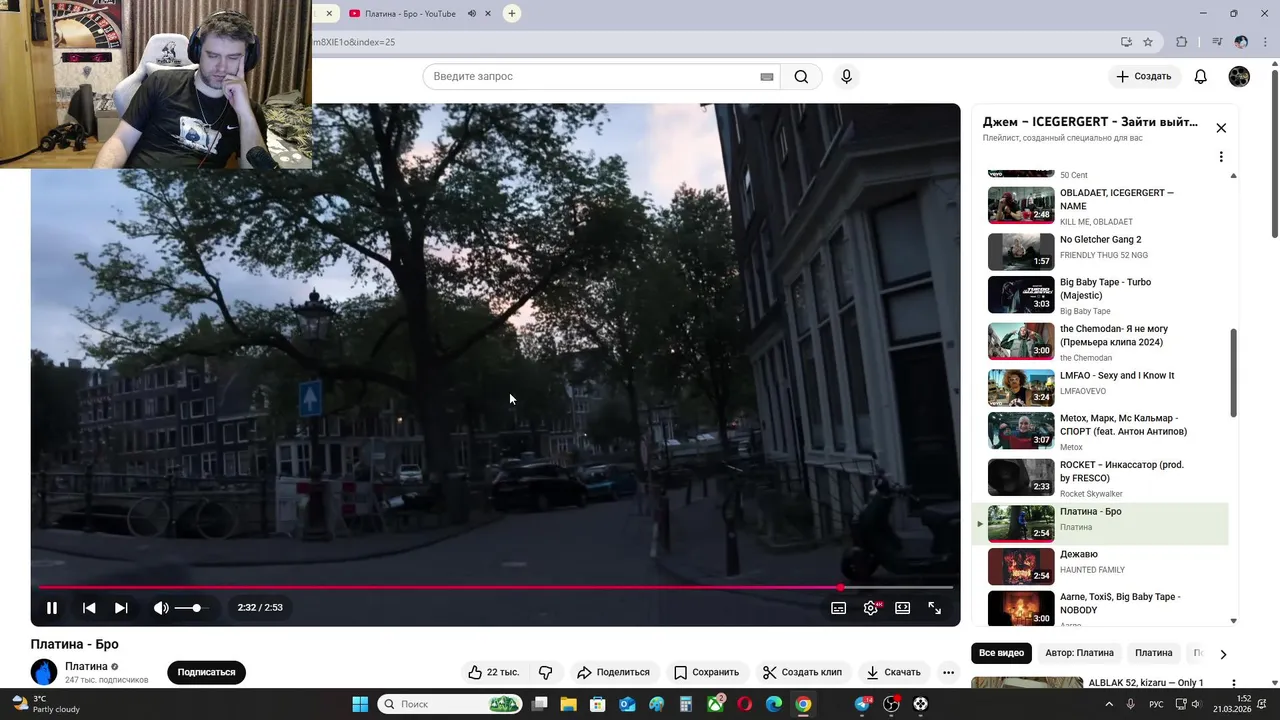Select the Автор: Платина filter chip
Image resolution: width=1280 pixels, height=720 pixels.
point(1079,653)
